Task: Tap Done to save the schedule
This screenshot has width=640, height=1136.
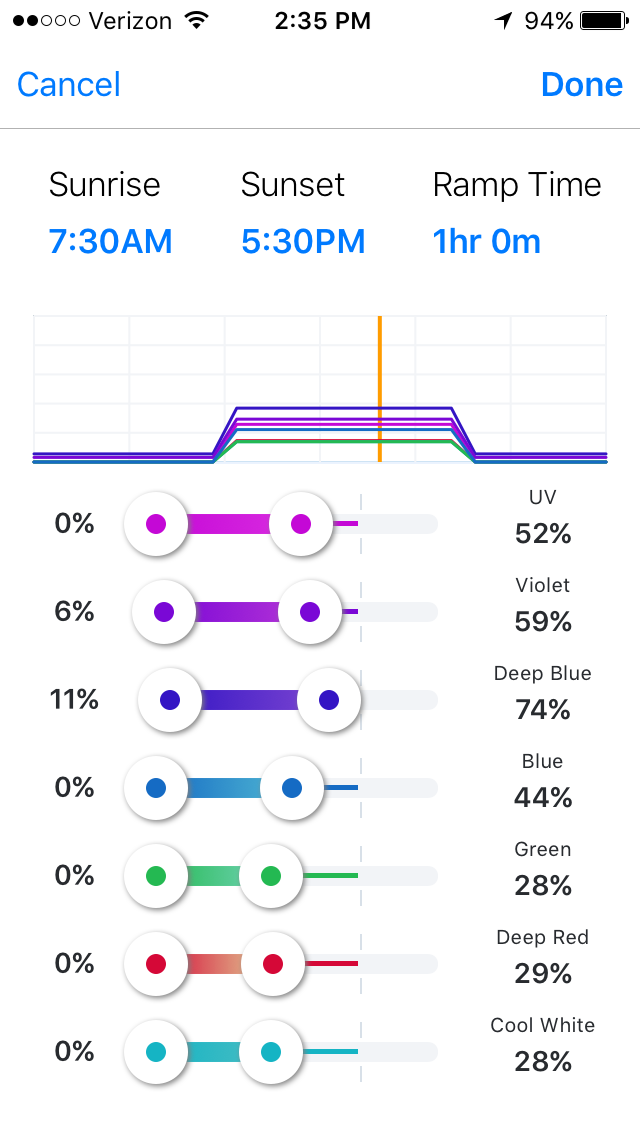Action: 582,85
